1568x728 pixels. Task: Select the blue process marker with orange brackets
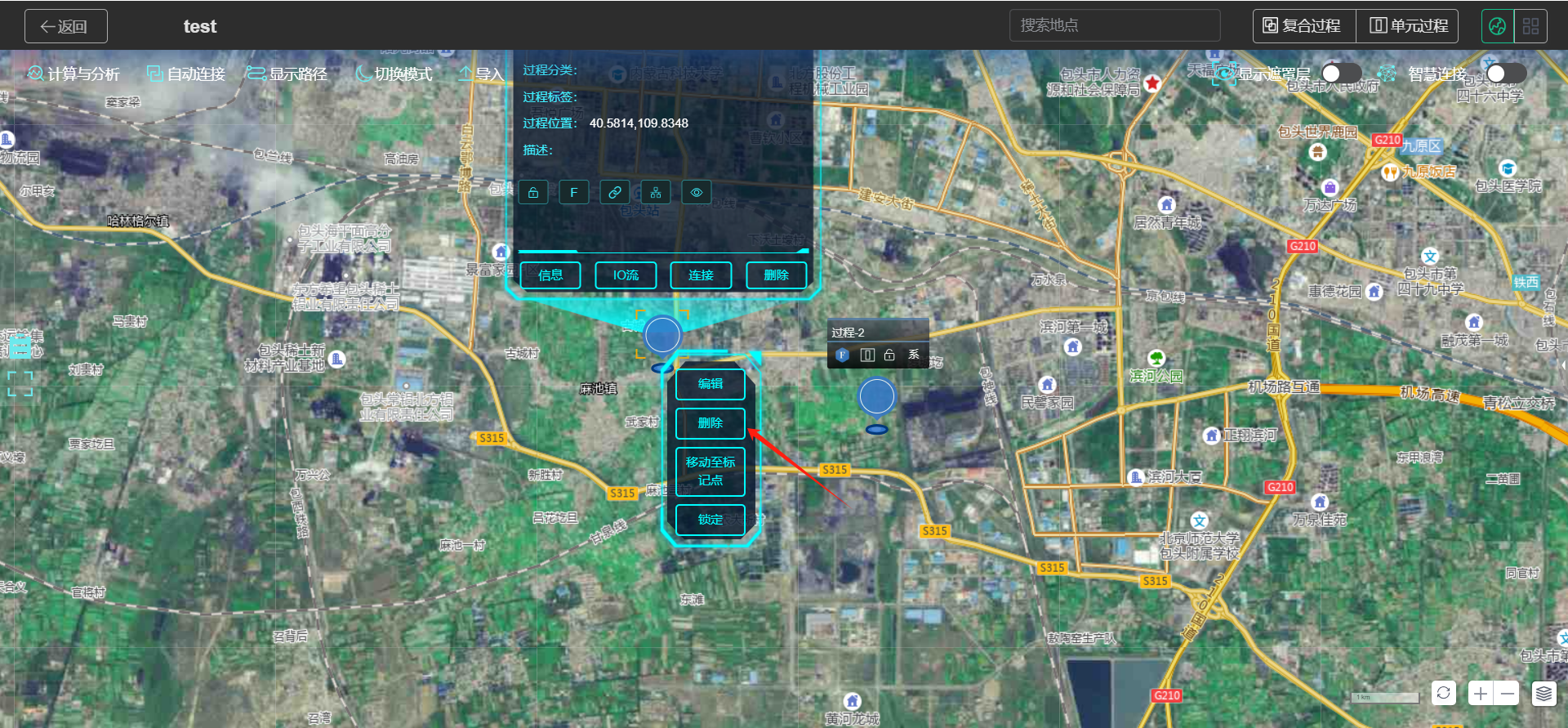(x=662, y=335)
